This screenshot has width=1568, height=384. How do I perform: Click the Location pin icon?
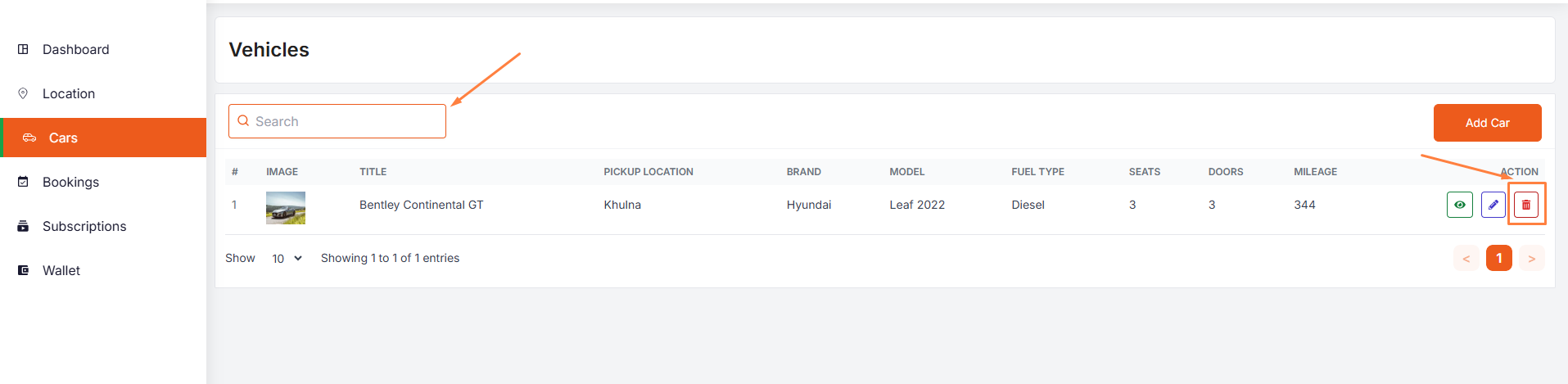[x=23, y=93]
